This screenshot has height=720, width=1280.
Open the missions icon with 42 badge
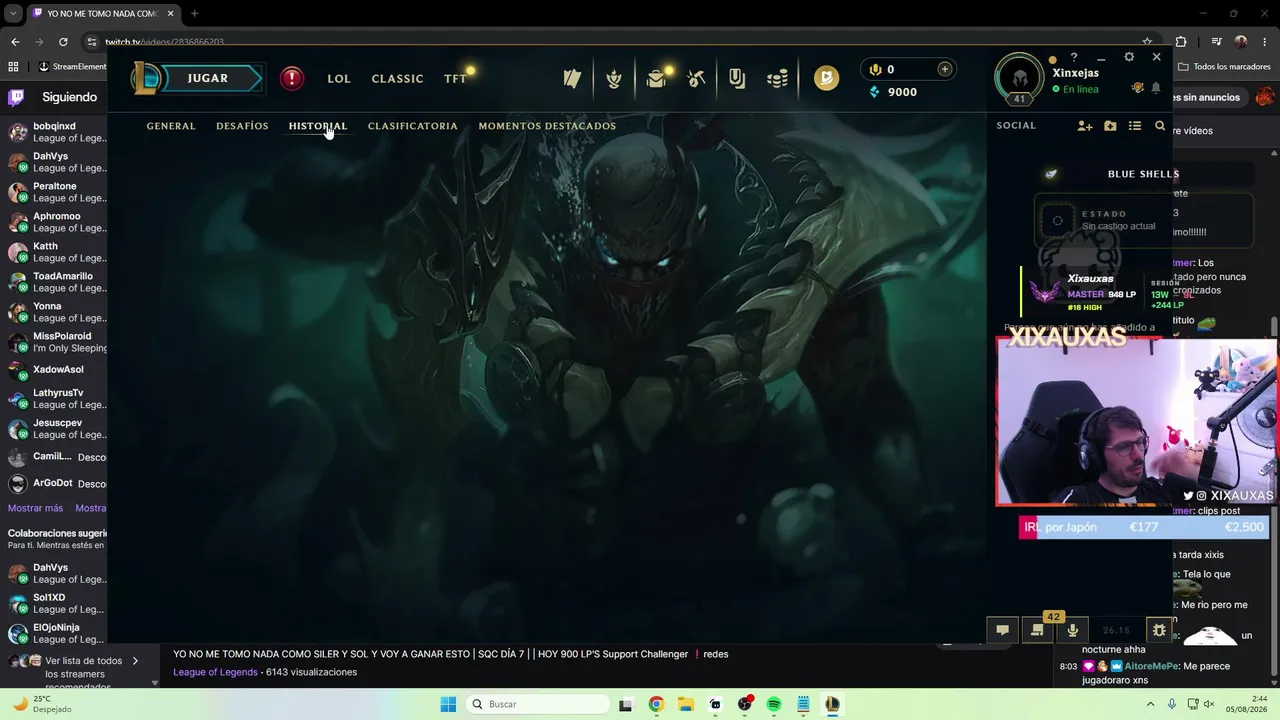(x=1037, y=630)
